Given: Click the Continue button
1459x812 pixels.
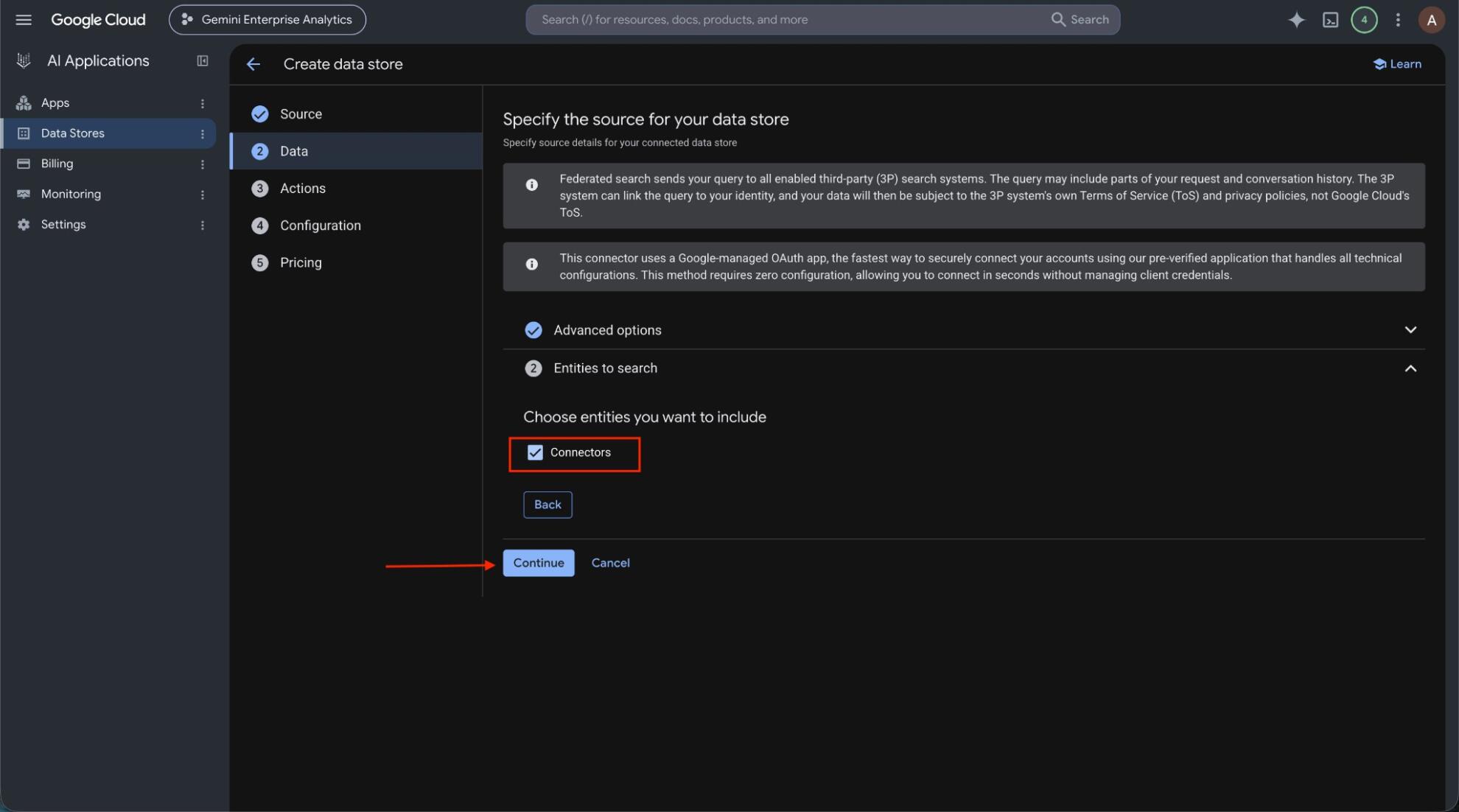Looking at the screenshot, I should [x=539, y=563].
